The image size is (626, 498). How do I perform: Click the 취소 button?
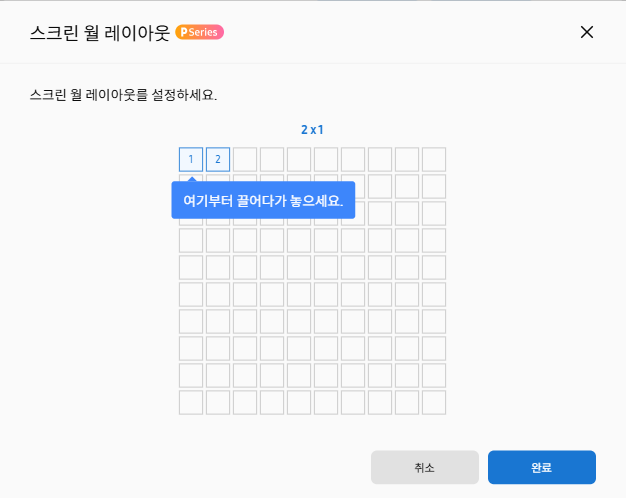[425, 467]
